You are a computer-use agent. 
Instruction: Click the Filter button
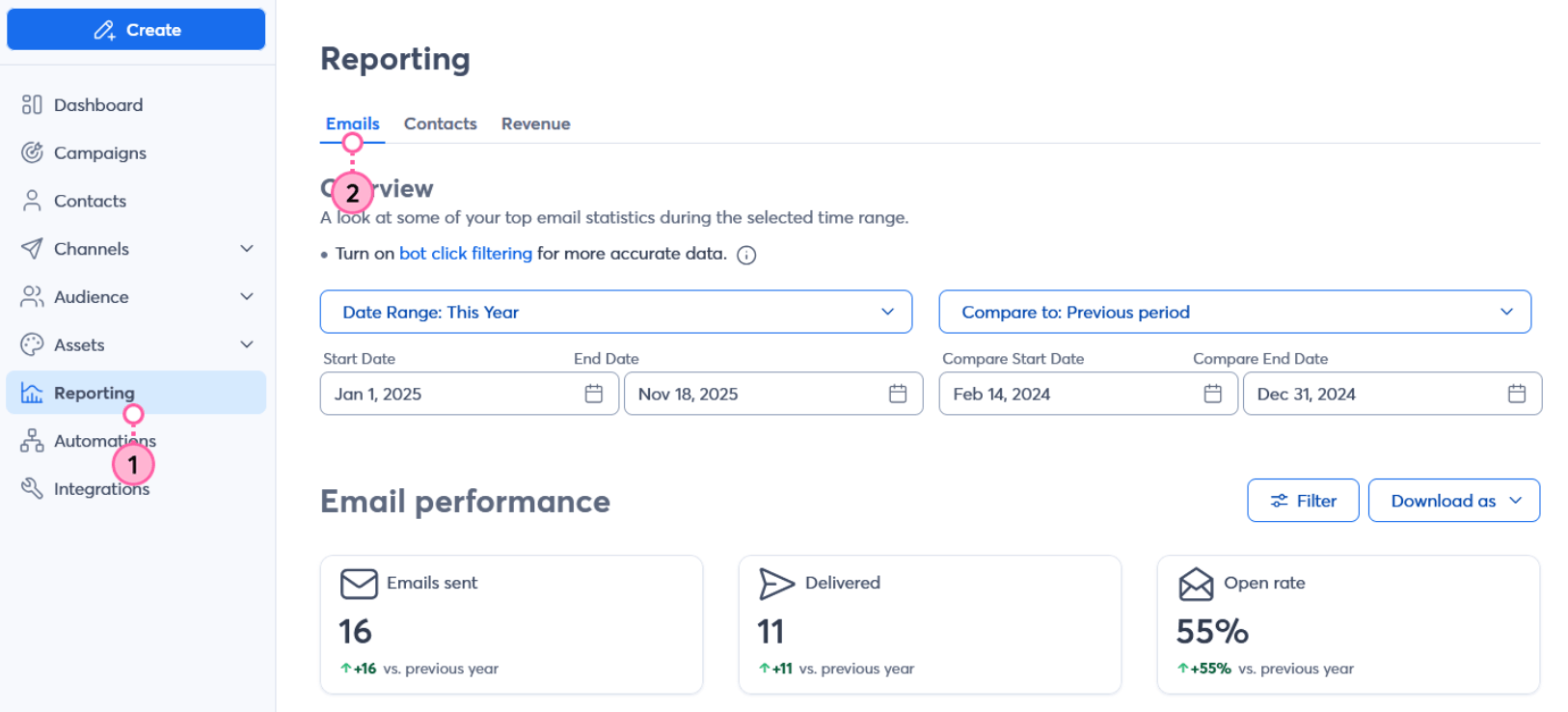click(1303, 501)
